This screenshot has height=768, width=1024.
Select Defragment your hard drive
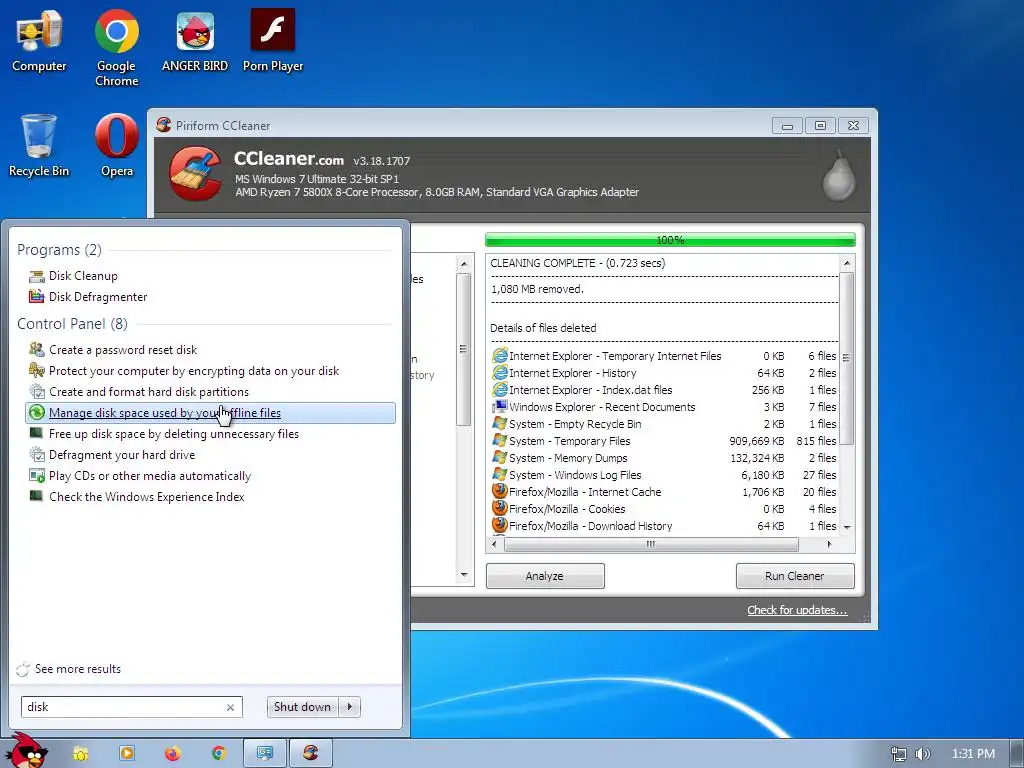click(122, 455)
